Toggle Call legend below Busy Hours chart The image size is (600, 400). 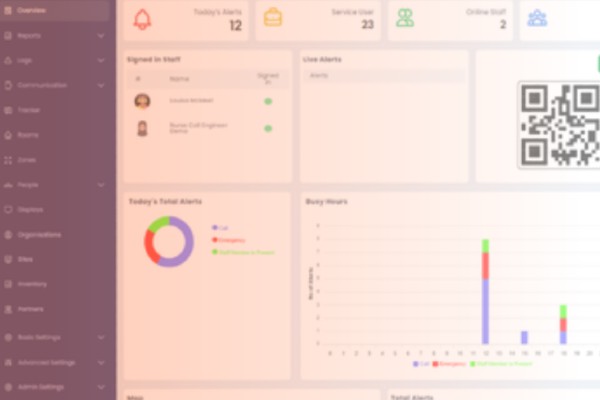421,364
